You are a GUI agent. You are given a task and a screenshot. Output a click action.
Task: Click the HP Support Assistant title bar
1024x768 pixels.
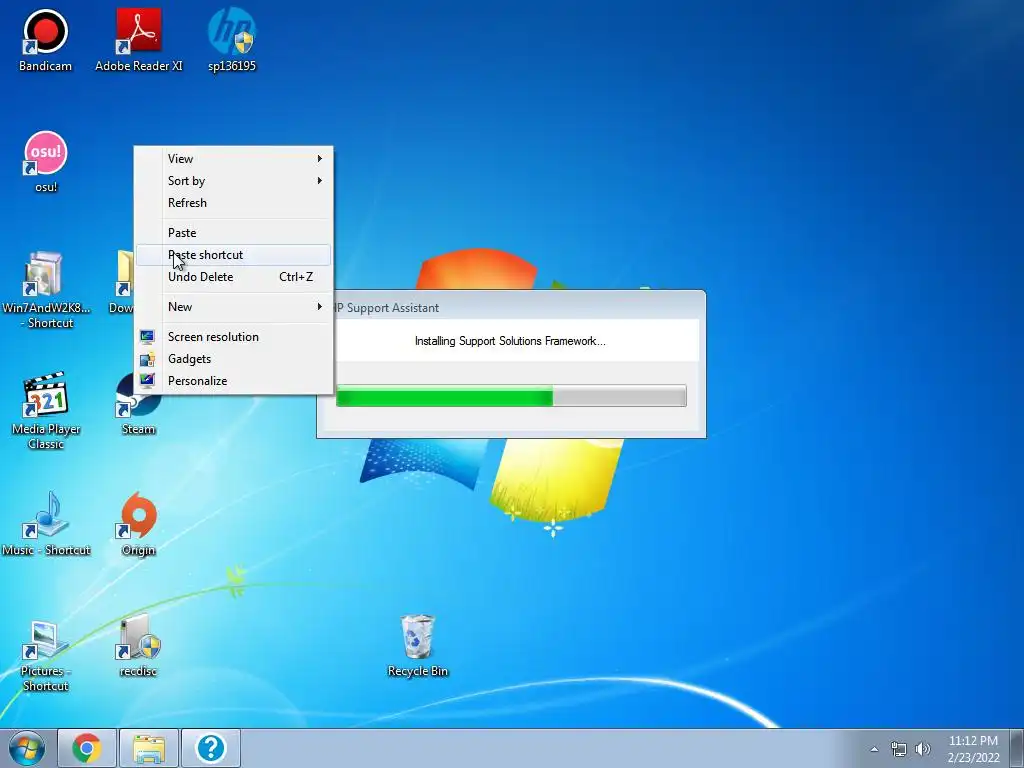pyautogui.click(x=519, y=307)
